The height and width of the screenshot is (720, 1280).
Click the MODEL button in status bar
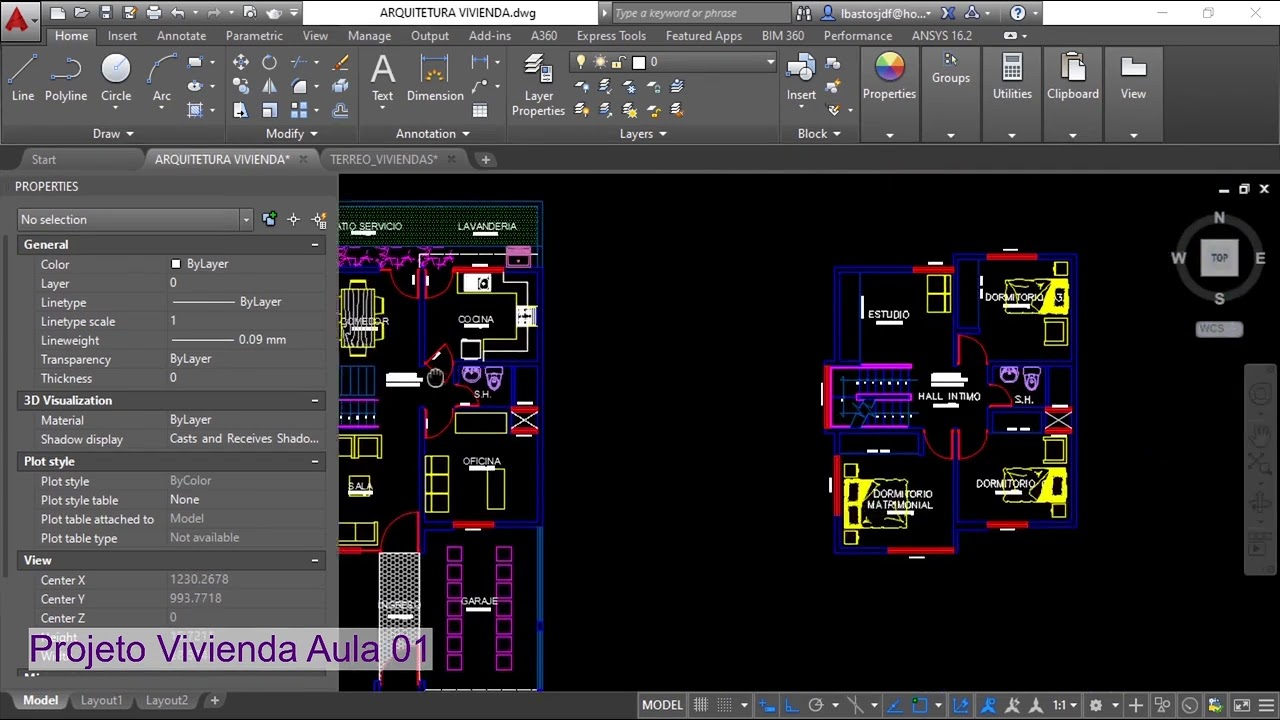(x=662, y=705)
